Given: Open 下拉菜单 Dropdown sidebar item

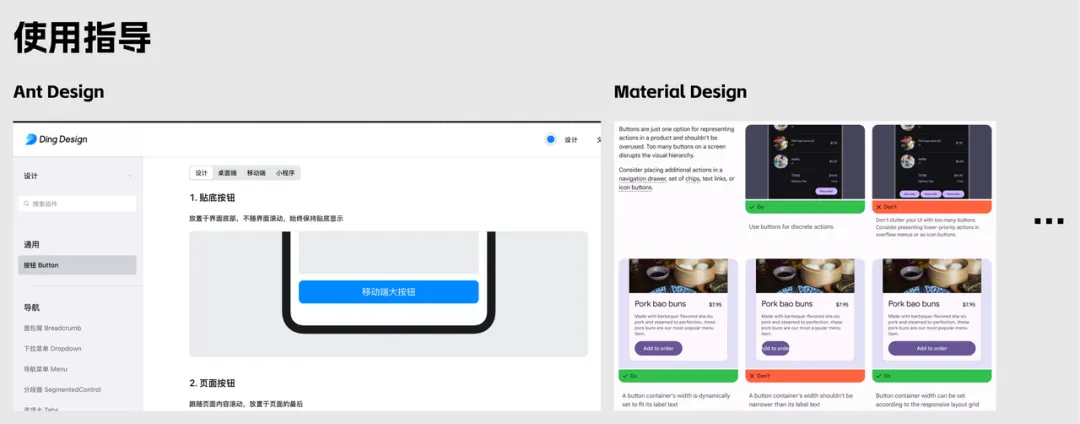Looking at the screenshot, I should [53, 348].
